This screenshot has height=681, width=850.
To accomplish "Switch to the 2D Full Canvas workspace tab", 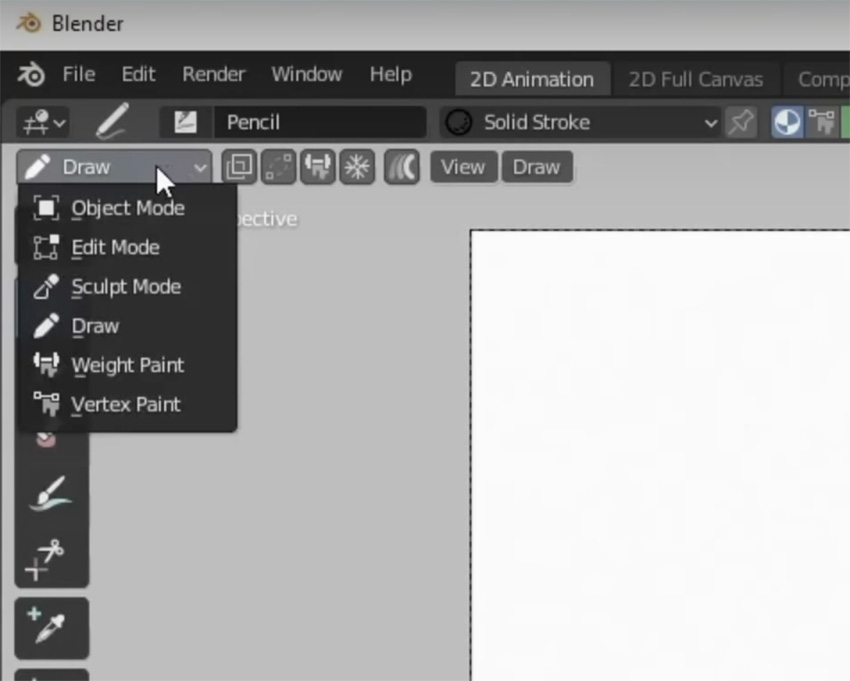I will (x=695, y=79).
